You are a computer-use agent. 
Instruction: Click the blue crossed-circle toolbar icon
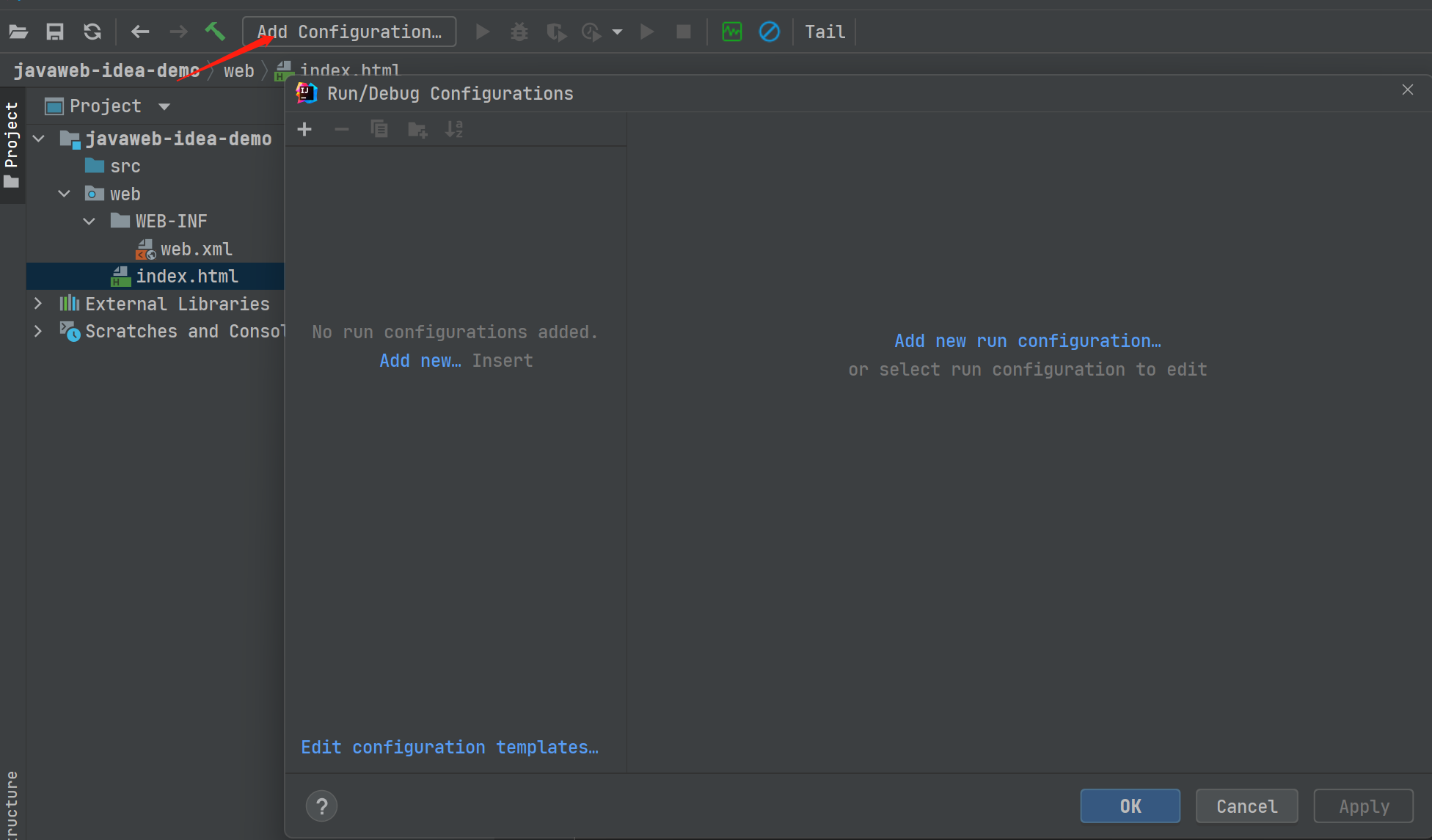point(769,32)
